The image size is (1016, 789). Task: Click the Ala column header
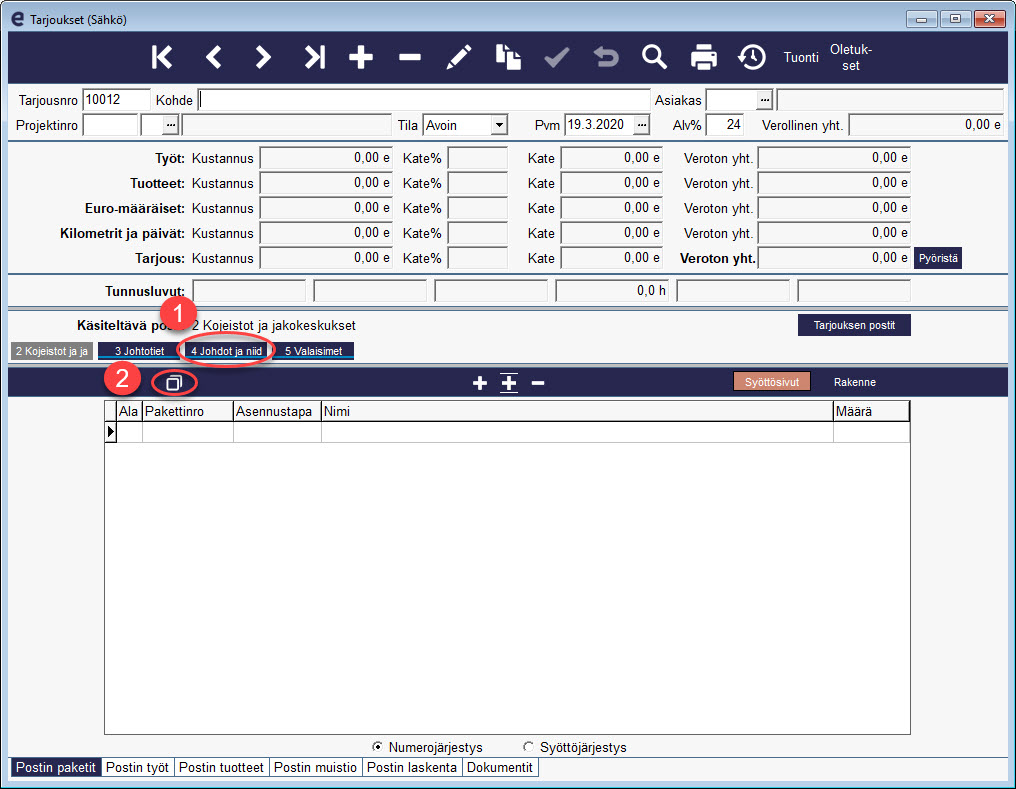tap(129, 411)
